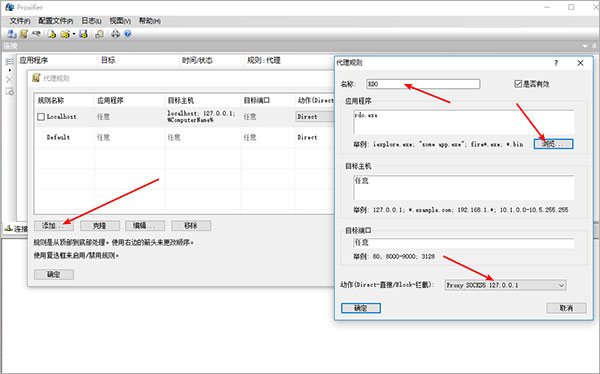Screen dimensions: 600x374
Task: Expand arrow next to open profile icon
Action: [x=74, y=34]
